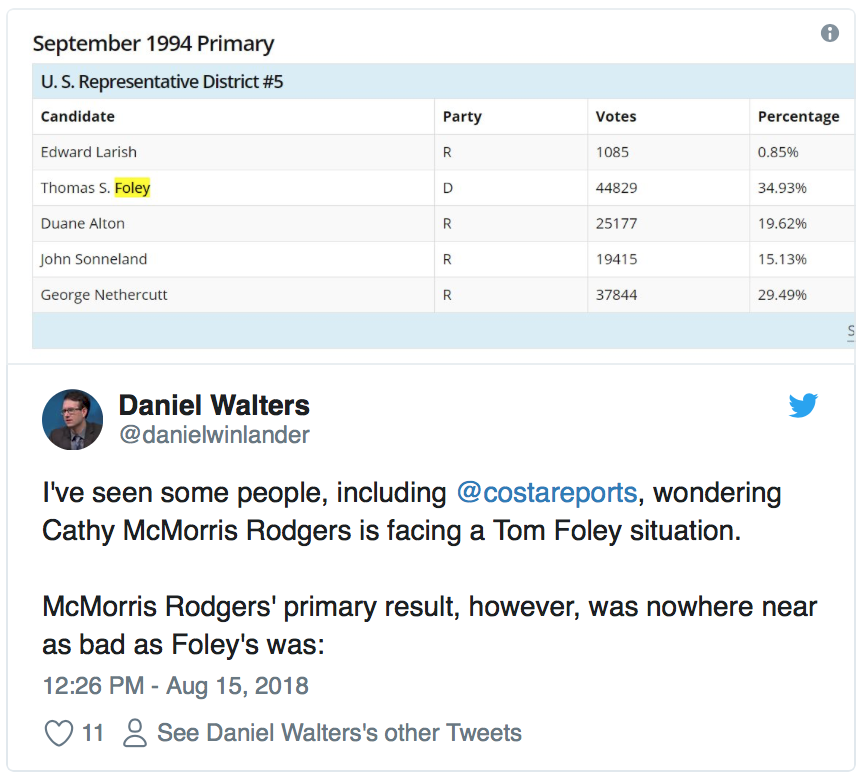Viewport: 864px width, 780px height.
Task: Click the U. S. Representative District #5 heading
Action: click(162, 82)
